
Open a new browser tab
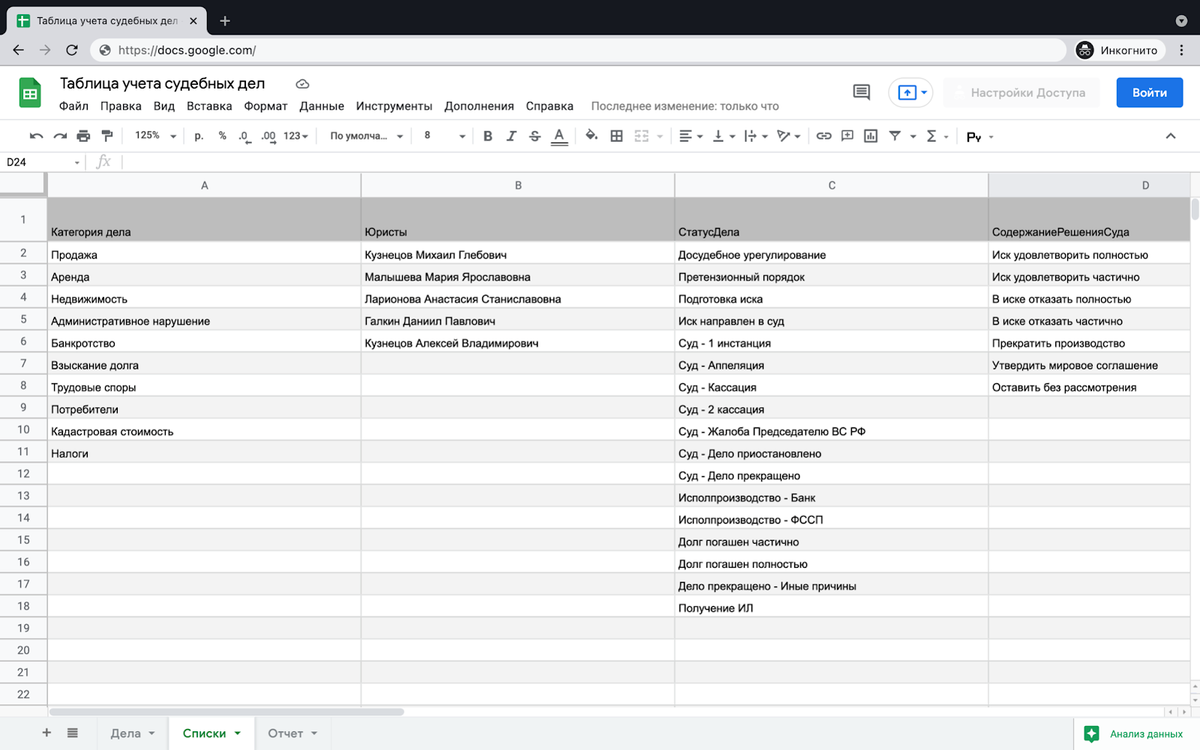pos(225,20)
